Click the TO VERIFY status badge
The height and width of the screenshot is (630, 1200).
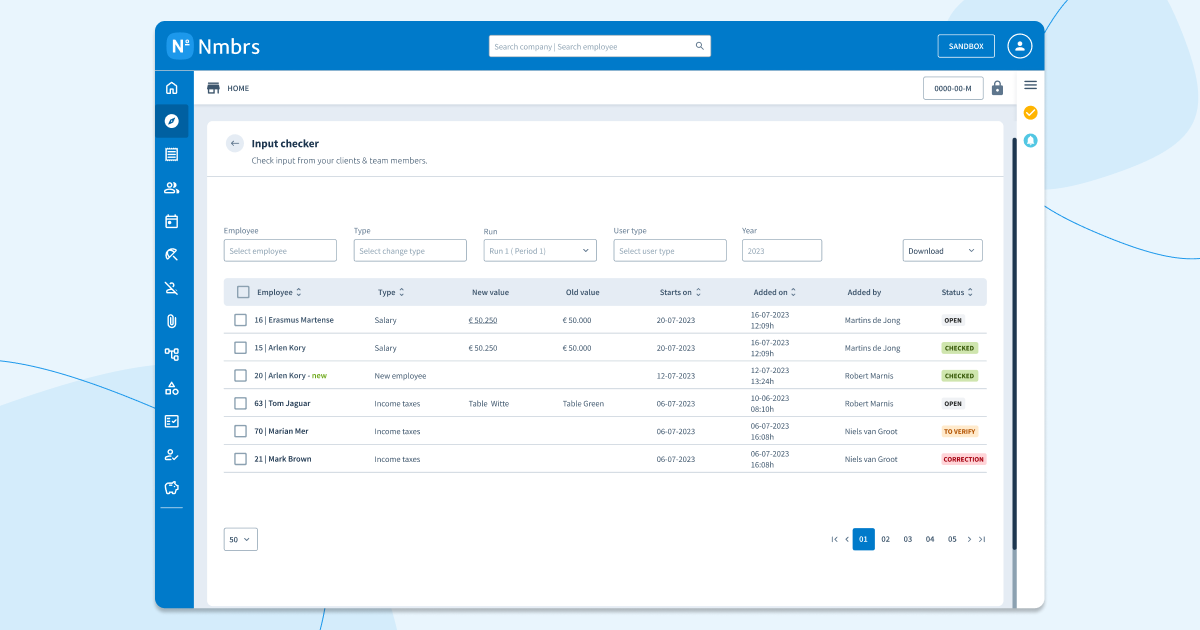pos(960,431)
